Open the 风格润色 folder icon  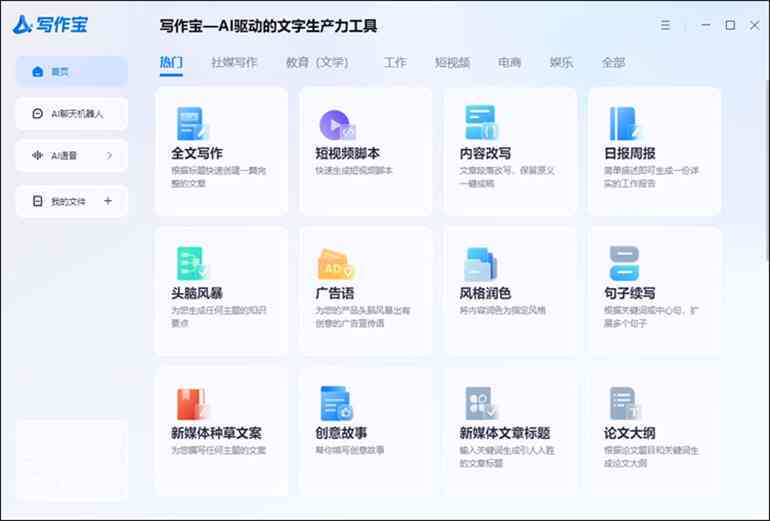(x=480, y=264)
